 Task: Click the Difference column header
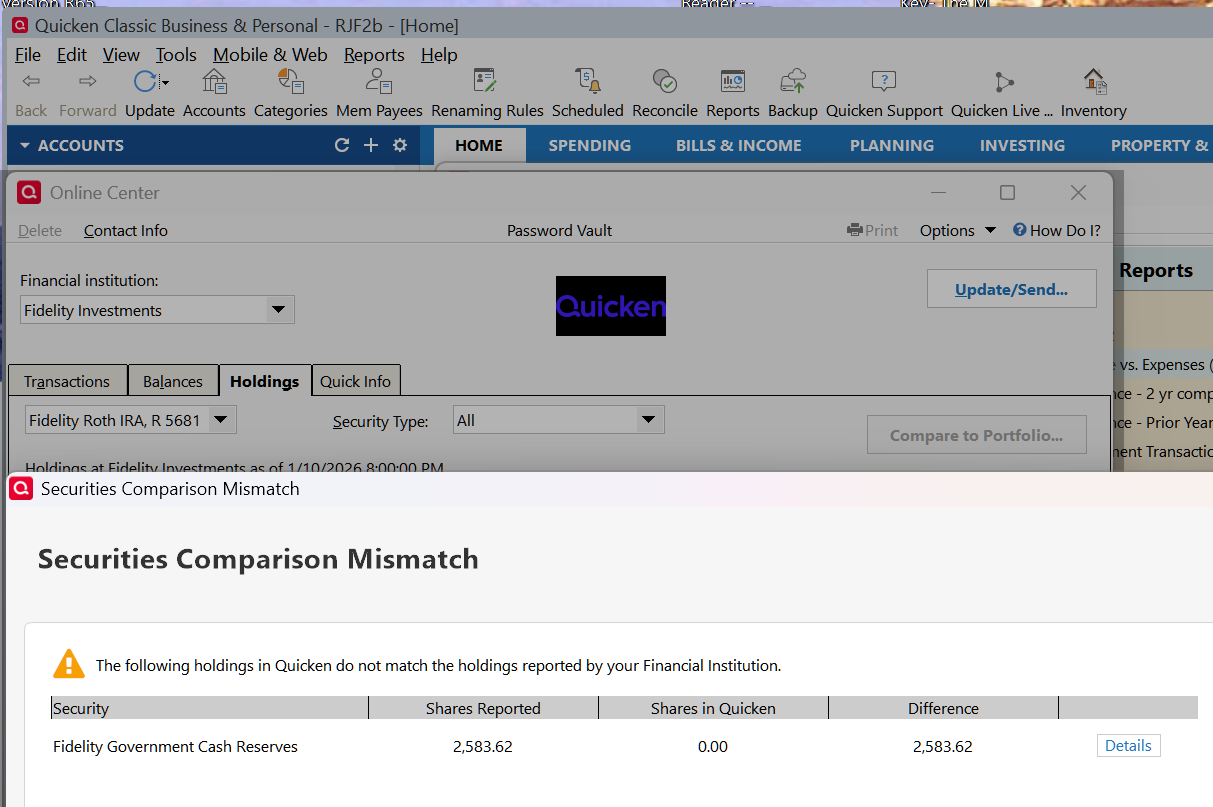point(943,708)
